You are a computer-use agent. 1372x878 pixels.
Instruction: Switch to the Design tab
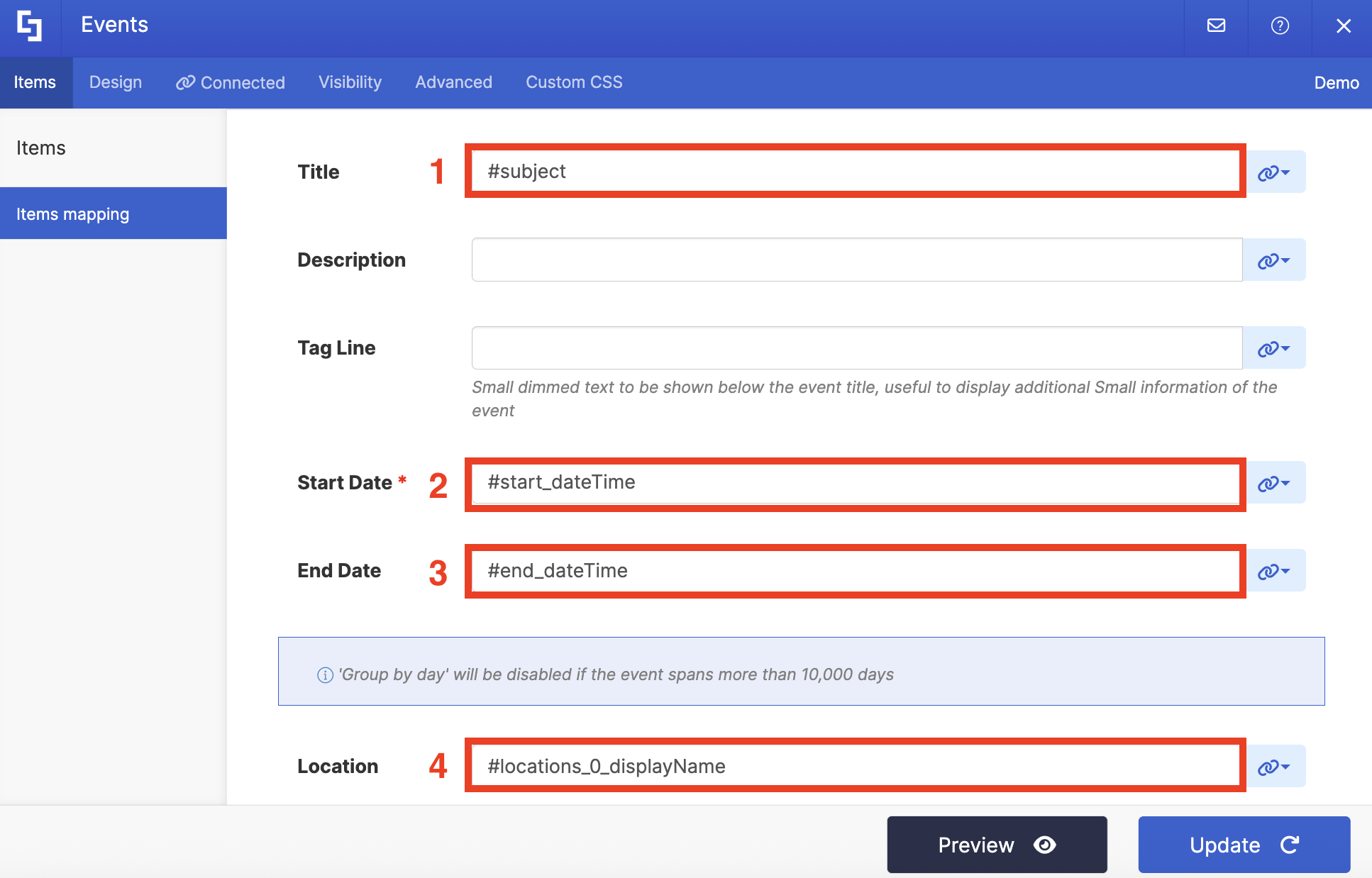(x=116, y=82)
